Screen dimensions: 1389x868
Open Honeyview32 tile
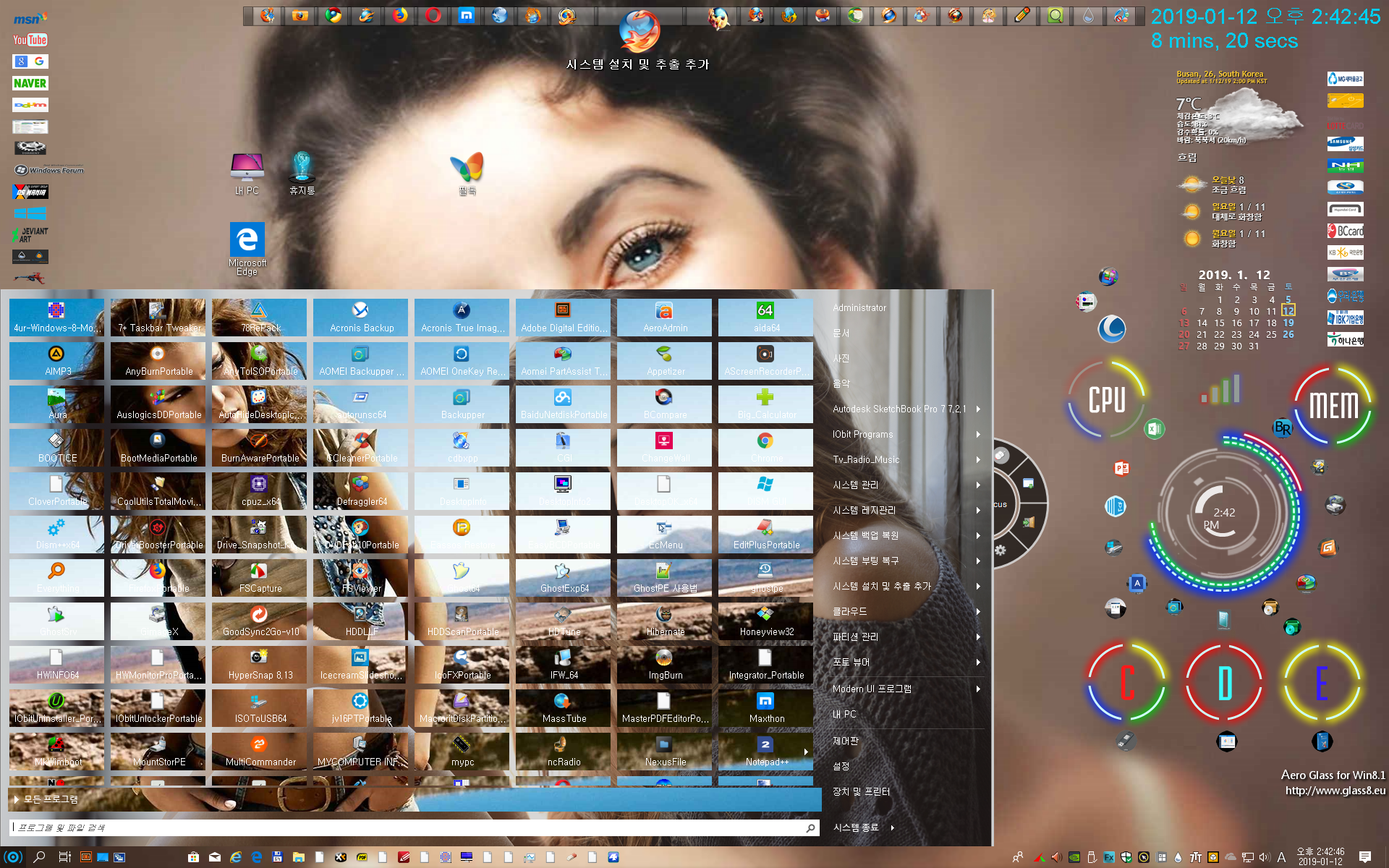click(x=765, y=621)
